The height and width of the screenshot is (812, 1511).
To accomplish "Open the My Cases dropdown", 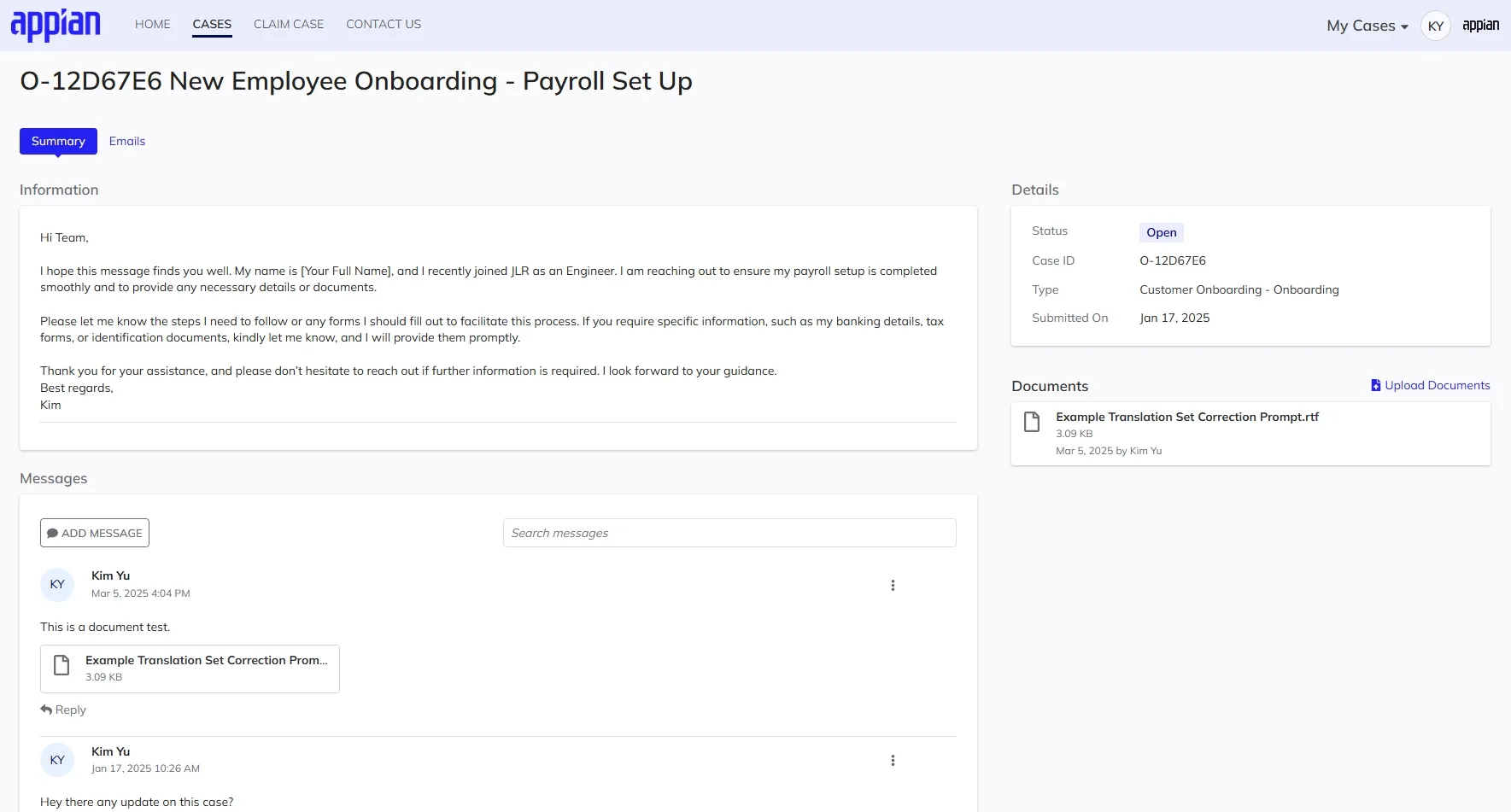I will pos(1364,25).
